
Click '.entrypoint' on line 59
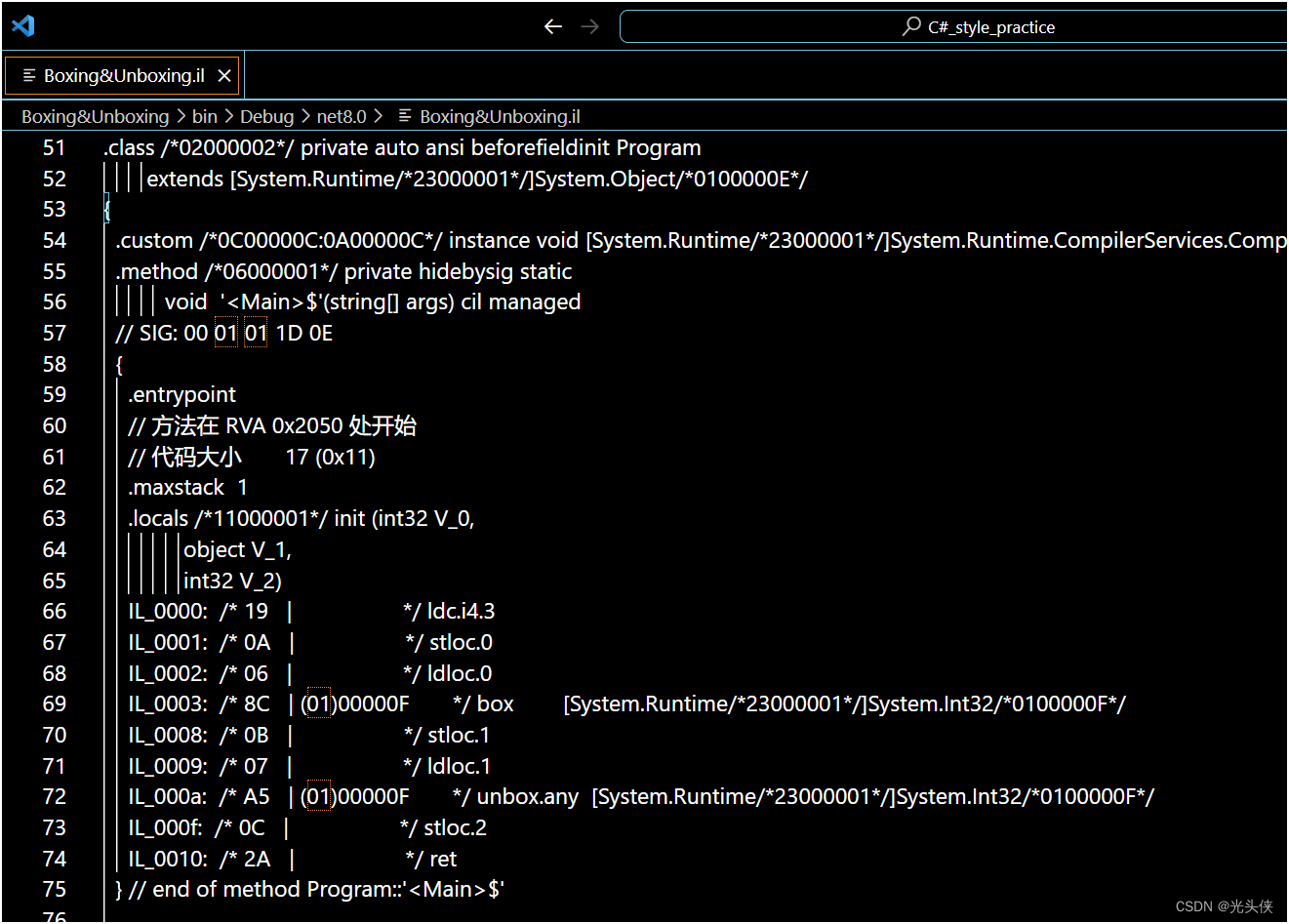[182, 394]
